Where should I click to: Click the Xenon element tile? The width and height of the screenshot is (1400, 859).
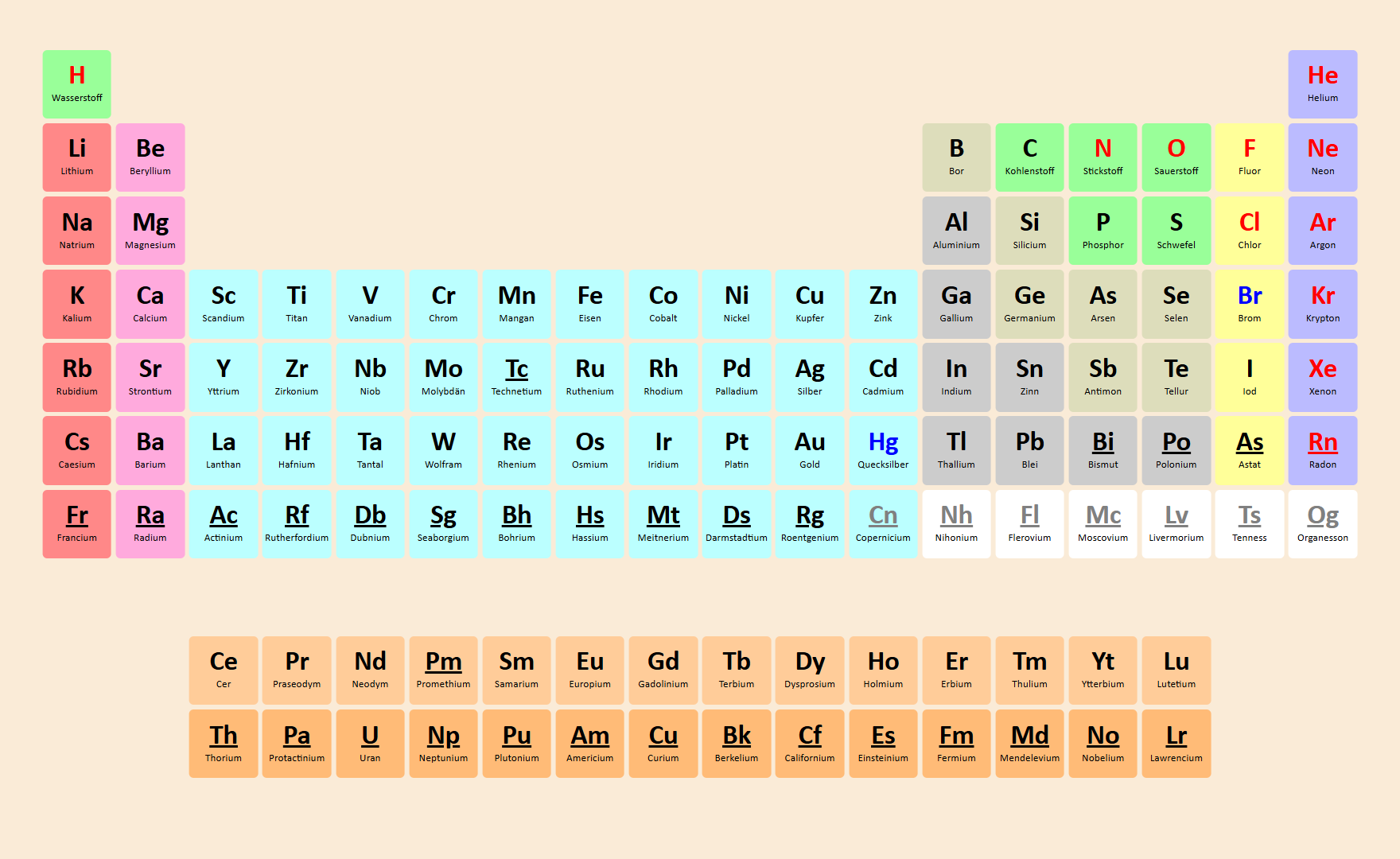[x=1323, y=377]
